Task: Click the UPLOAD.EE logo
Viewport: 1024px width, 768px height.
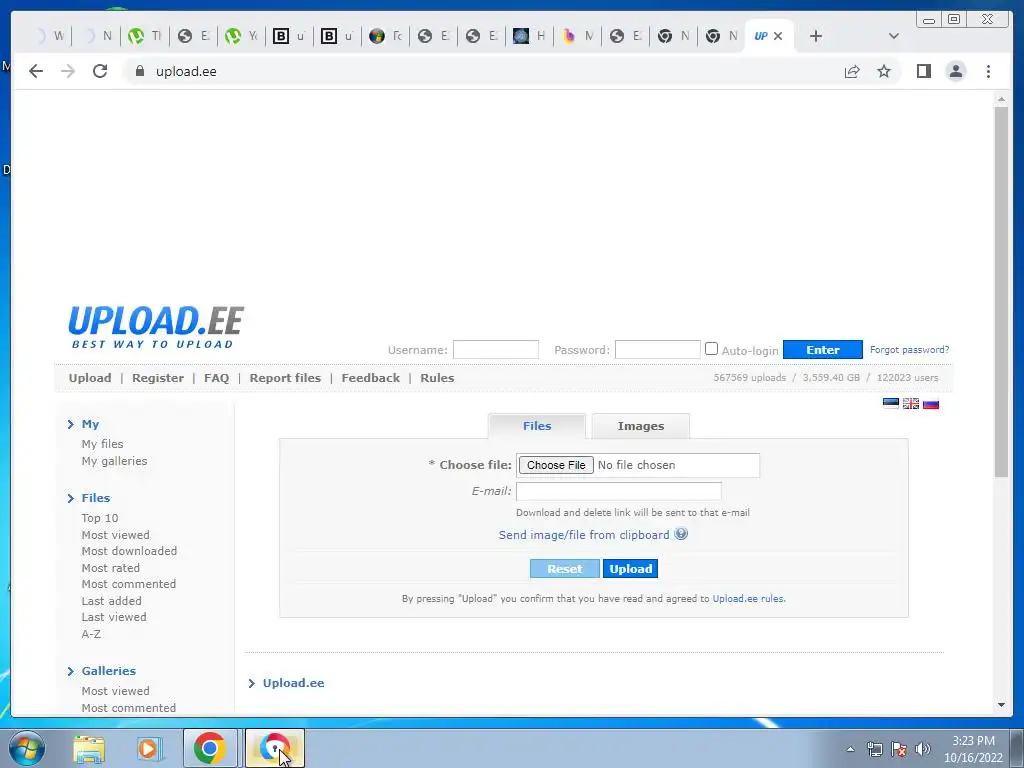Action: click(x=155, y=327)
